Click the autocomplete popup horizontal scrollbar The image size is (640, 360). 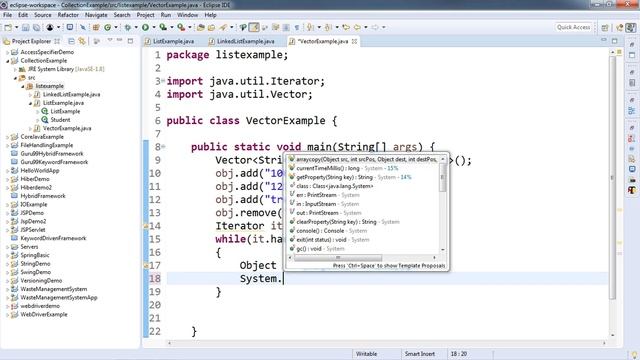338,258
